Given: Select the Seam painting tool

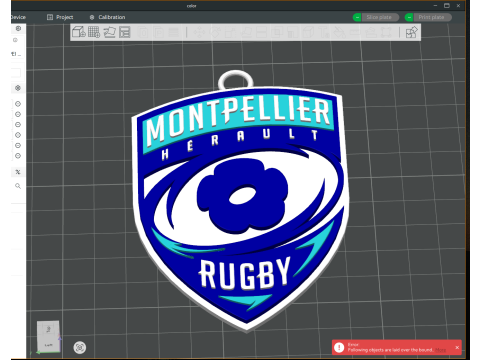Looking at the screenshot, I should click(308, 32).
